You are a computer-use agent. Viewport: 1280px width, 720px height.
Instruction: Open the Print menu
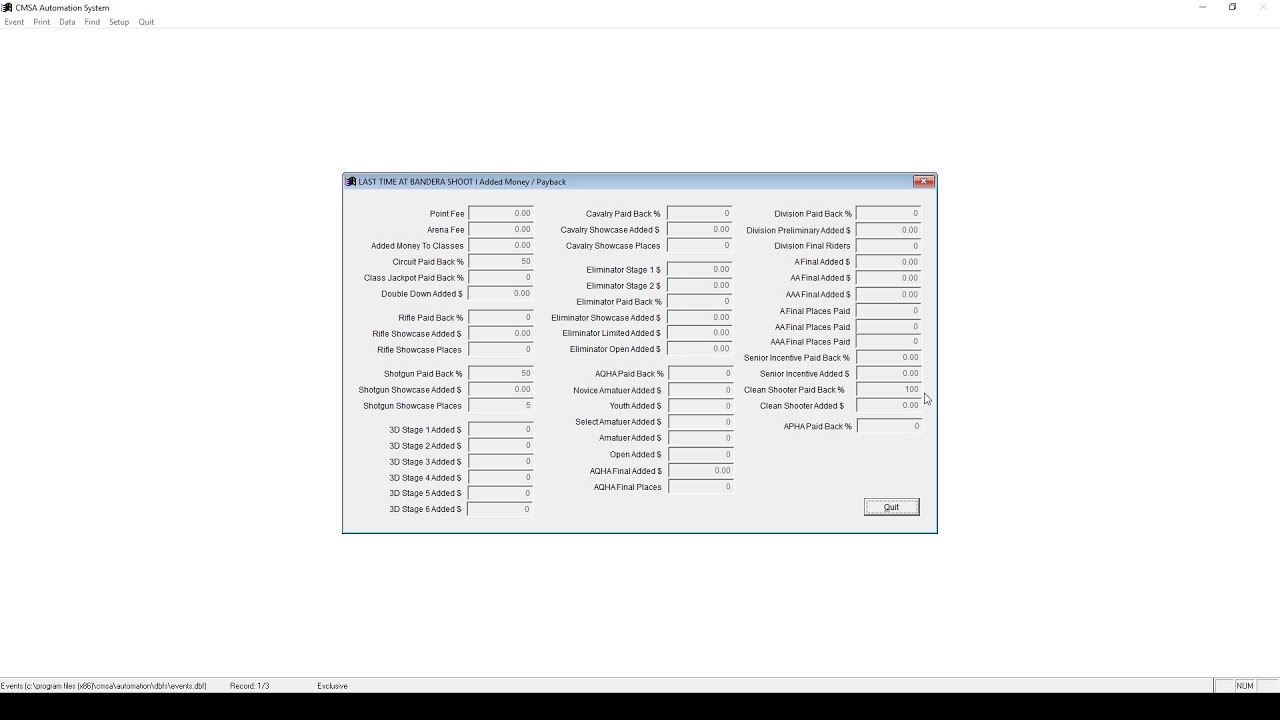coord(41,22)
